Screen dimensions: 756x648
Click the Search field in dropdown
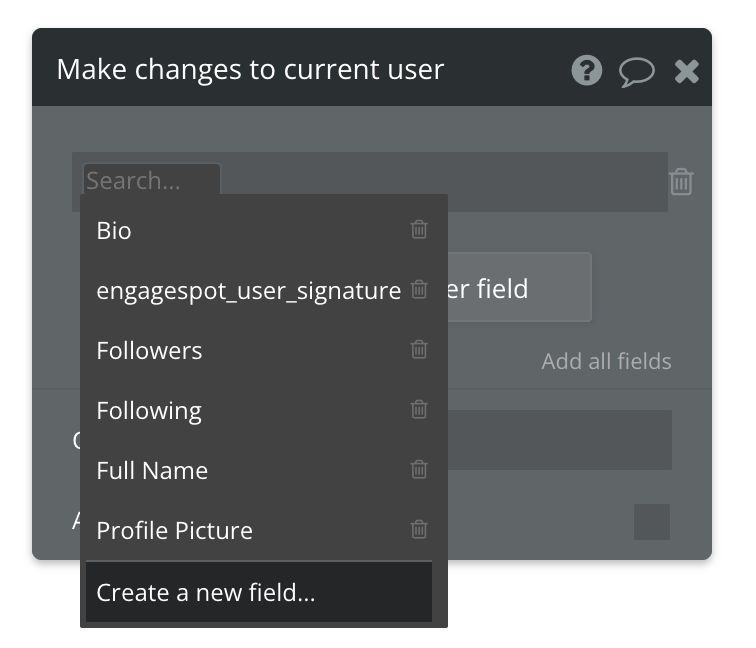(151, 180)
